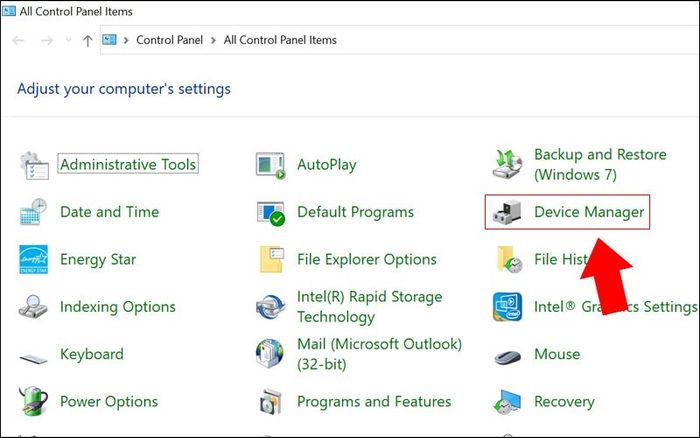
Task: Expand the chevron after Control Panel breadcrumb
Action: point(213,40)
